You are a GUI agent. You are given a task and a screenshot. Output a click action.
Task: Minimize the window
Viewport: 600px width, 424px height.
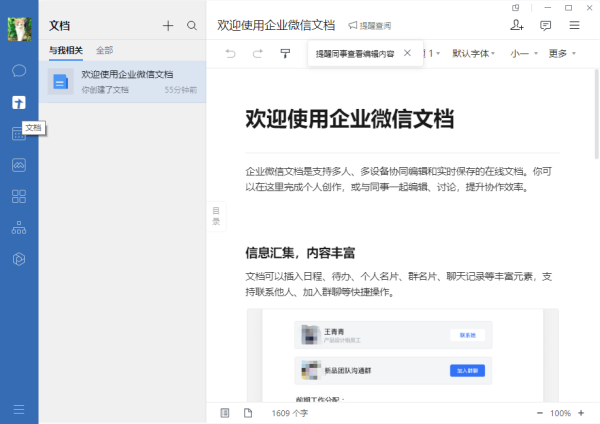[548, 8]
